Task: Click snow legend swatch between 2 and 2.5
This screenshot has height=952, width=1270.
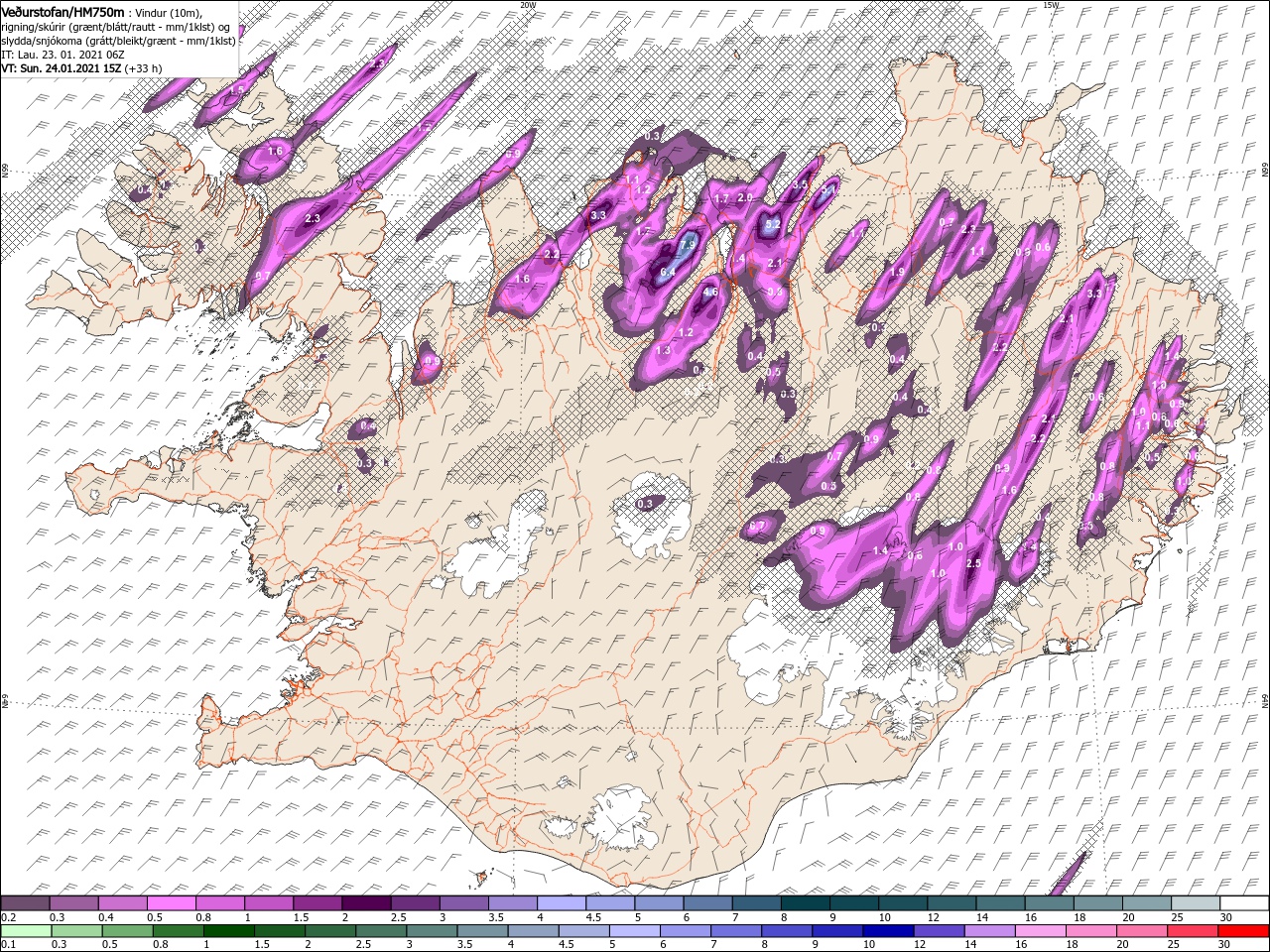Action: tap(365, 902)
